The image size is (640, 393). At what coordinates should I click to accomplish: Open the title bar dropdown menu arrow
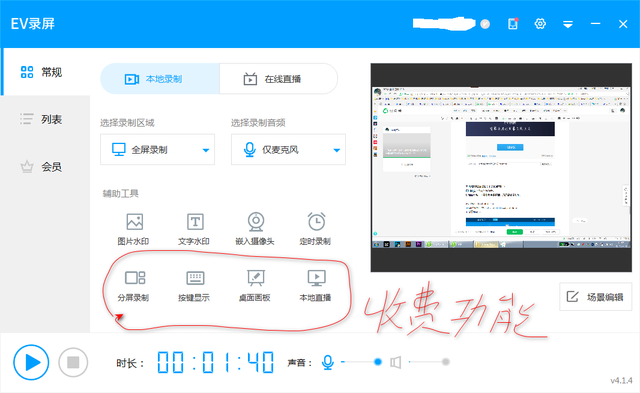pyautogui.click(x=568, y=24)
